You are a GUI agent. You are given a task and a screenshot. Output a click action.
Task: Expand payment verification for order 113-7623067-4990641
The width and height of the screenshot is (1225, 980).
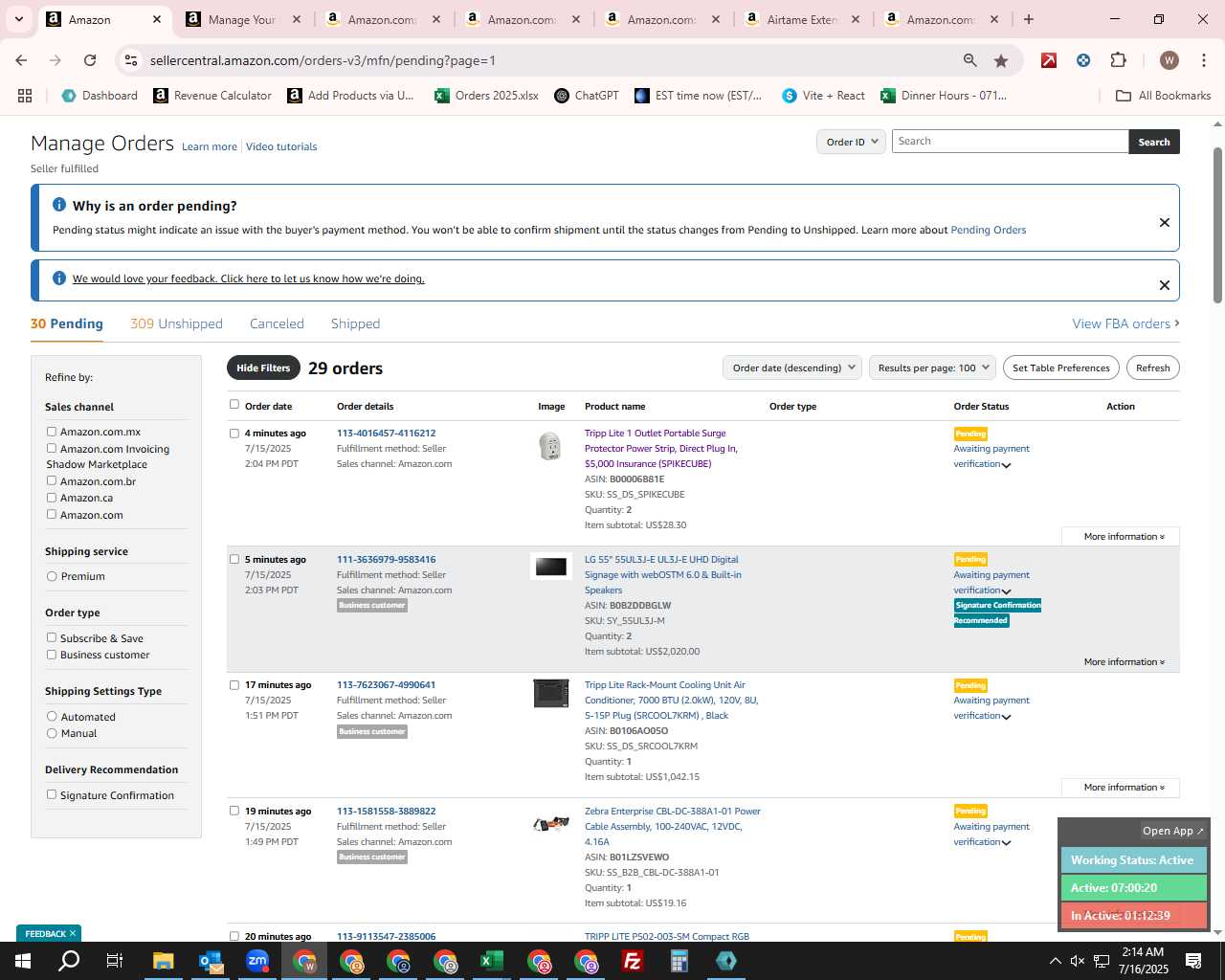click(1006, 717)
